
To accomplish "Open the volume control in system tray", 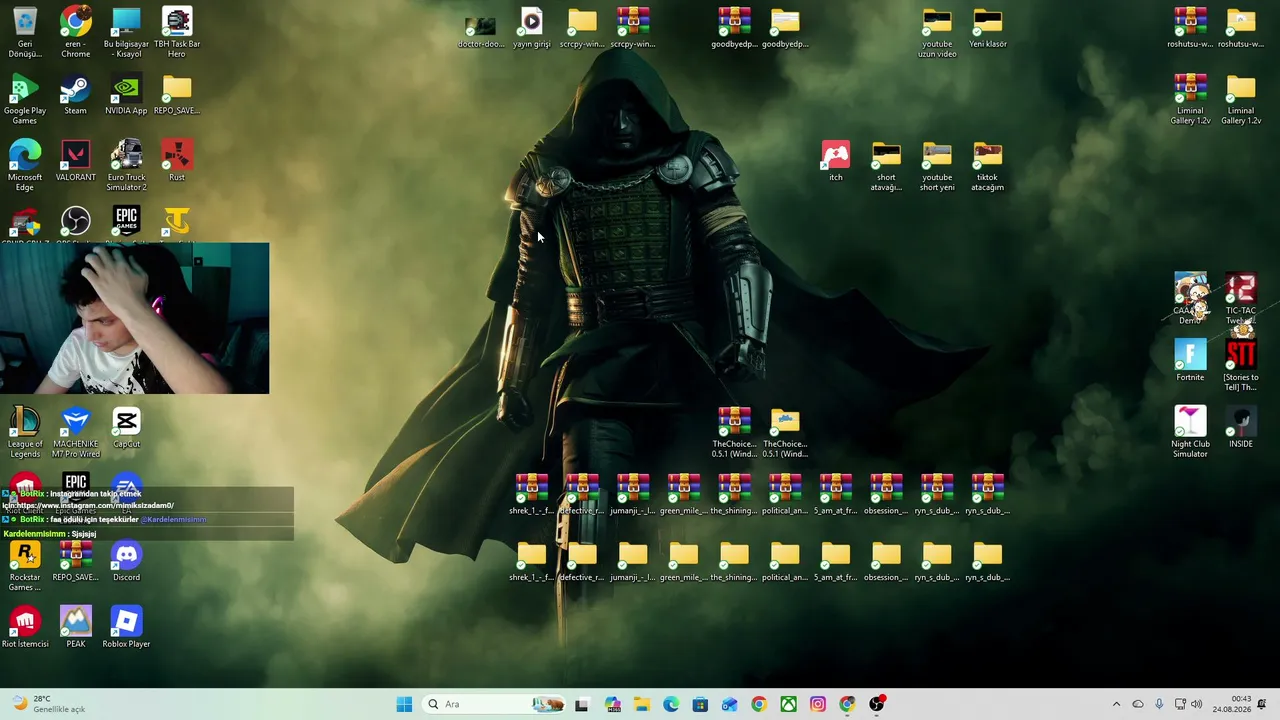I will tap(1196, 704).
